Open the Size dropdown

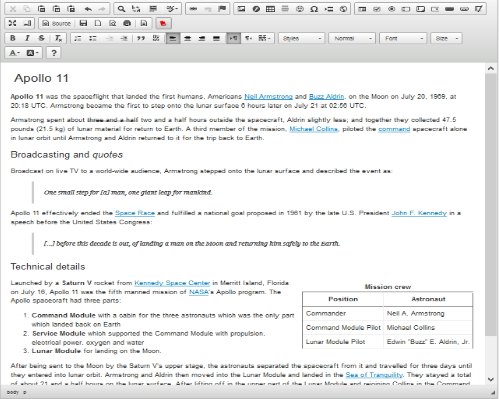[446, 38]
